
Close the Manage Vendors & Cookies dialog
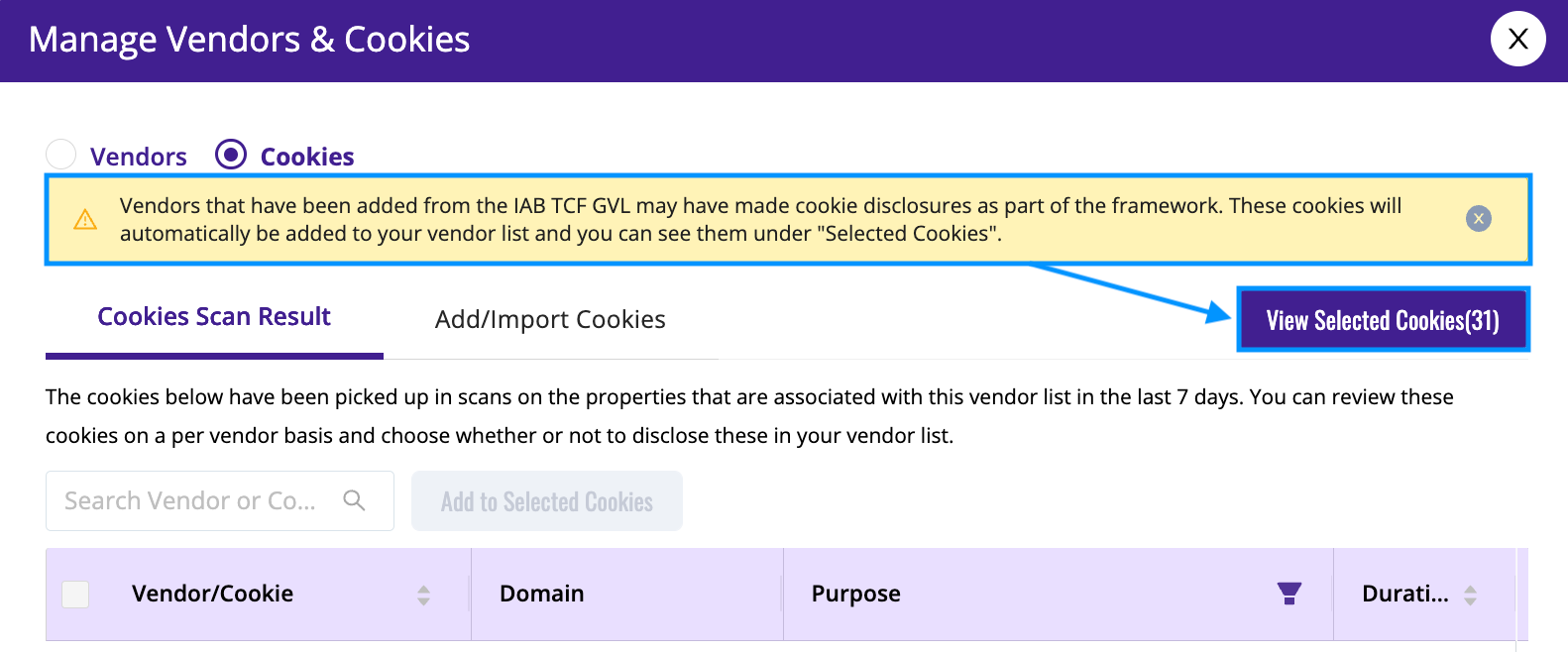point(1517,39)
